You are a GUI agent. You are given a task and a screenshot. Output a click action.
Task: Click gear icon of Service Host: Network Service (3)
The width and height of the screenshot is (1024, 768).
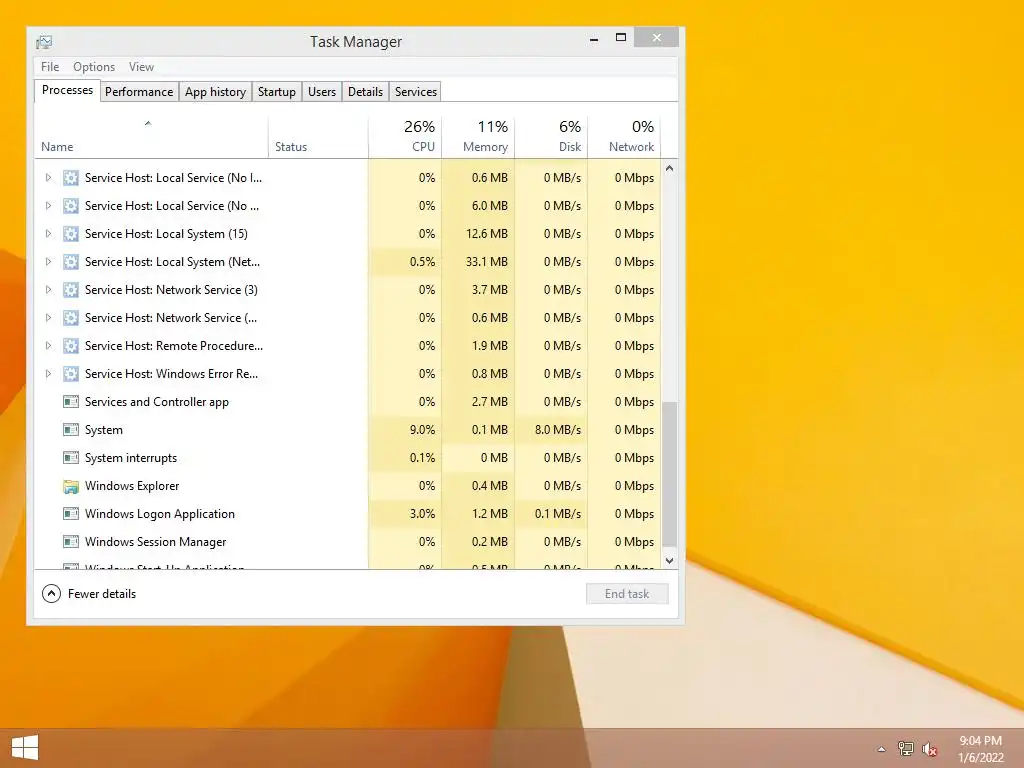(x=71, y=290)
